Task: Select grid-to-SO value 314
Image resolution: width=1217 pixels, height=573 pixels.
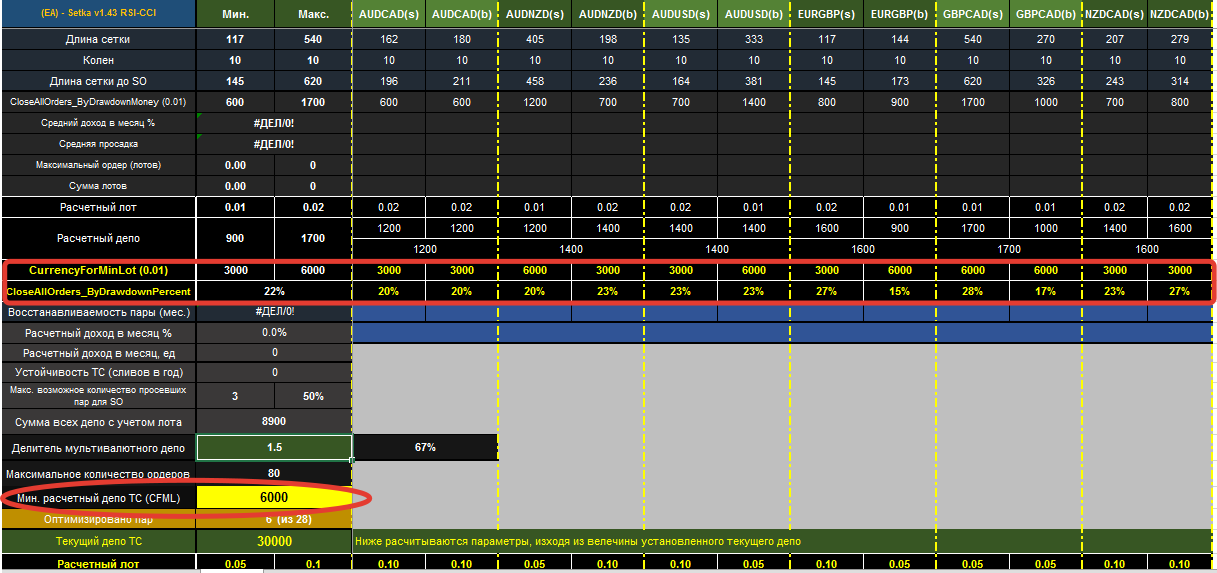Action: point(1180,82)
